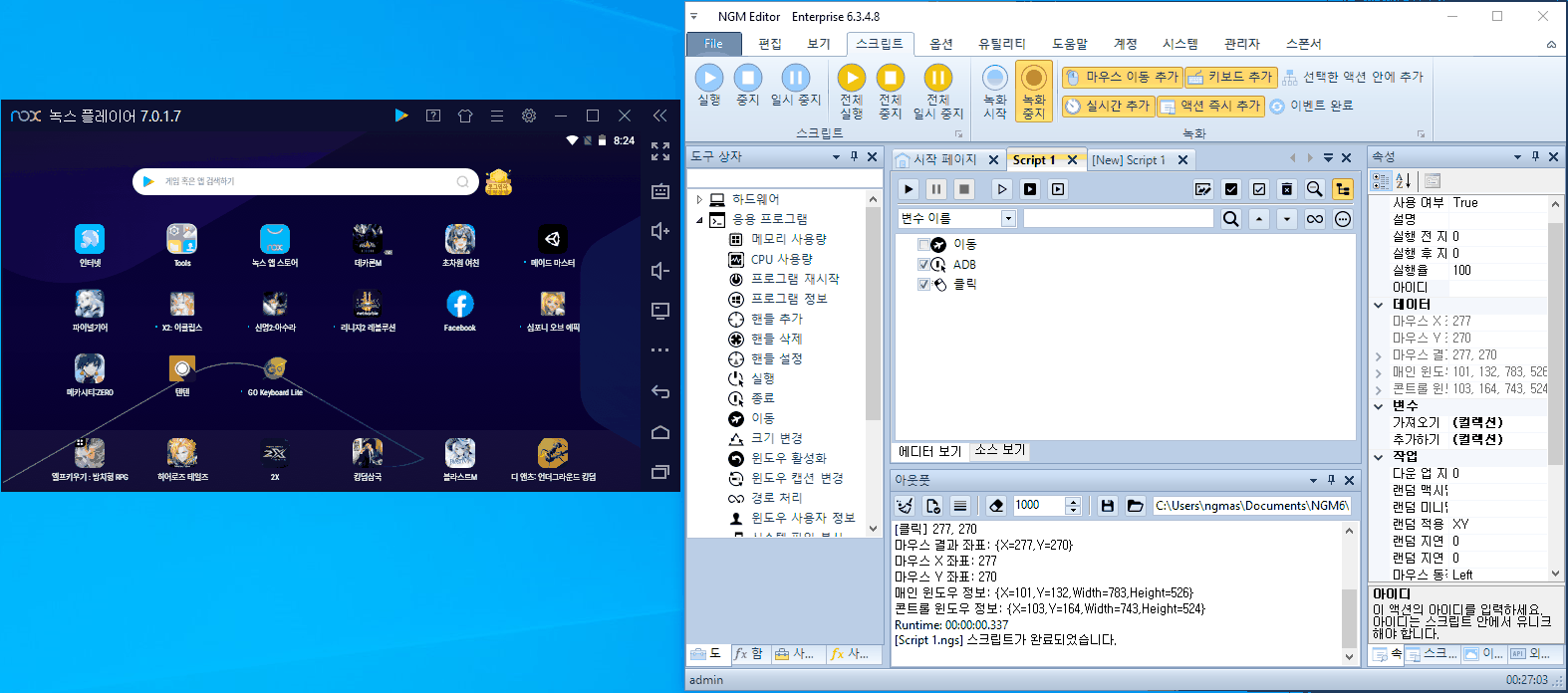Expand the 마우스 결과 좌표 property row

(1379, 355)
